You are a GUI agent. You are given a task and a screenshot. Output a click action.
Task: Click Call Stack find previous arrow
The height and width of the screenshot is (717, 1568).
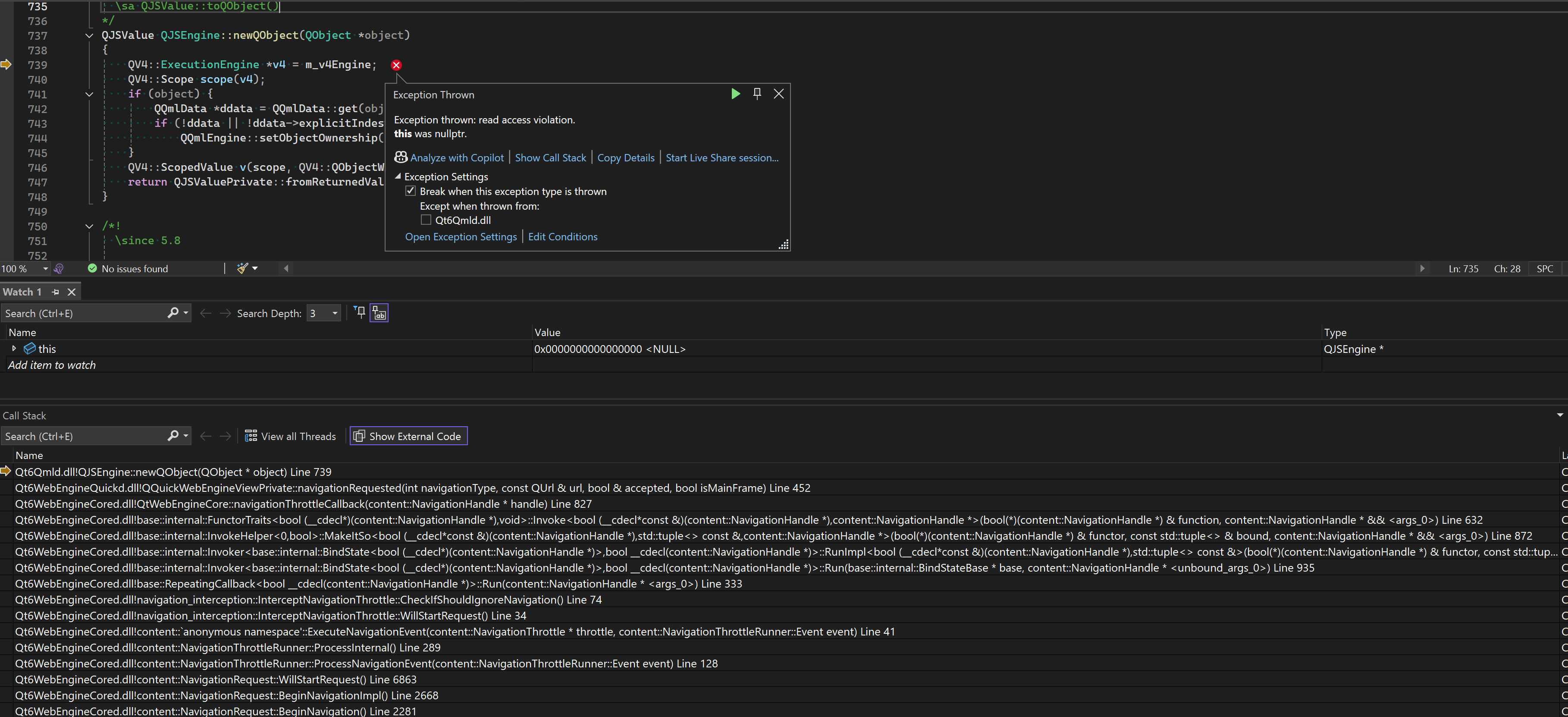click(x=206, y=436)
